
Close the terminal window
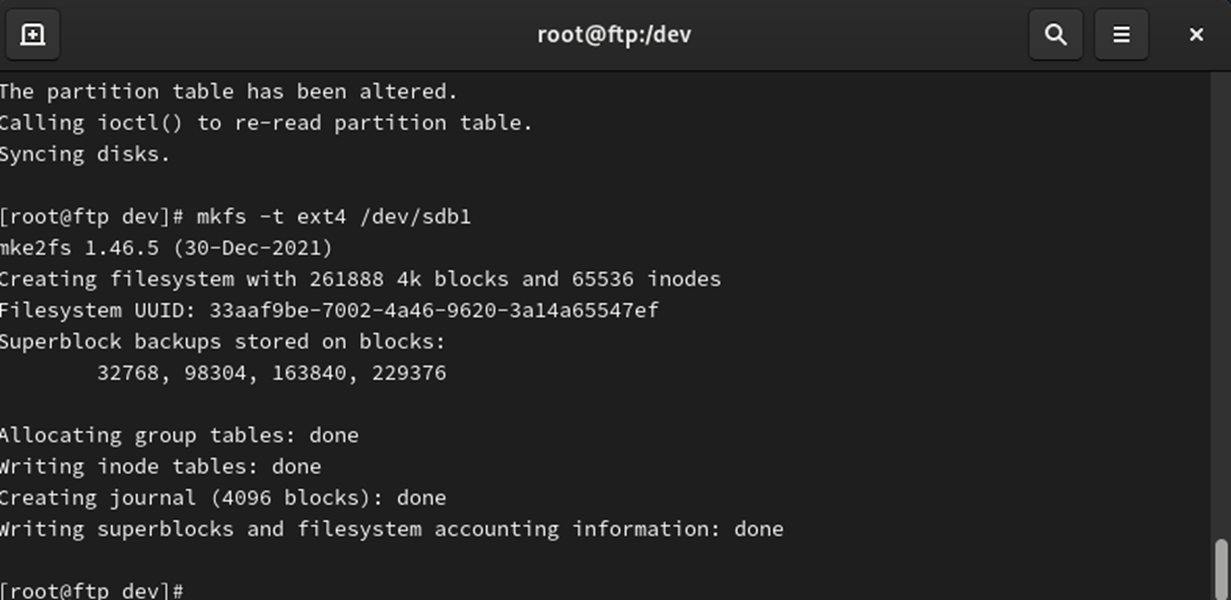tap(1196, 35)
